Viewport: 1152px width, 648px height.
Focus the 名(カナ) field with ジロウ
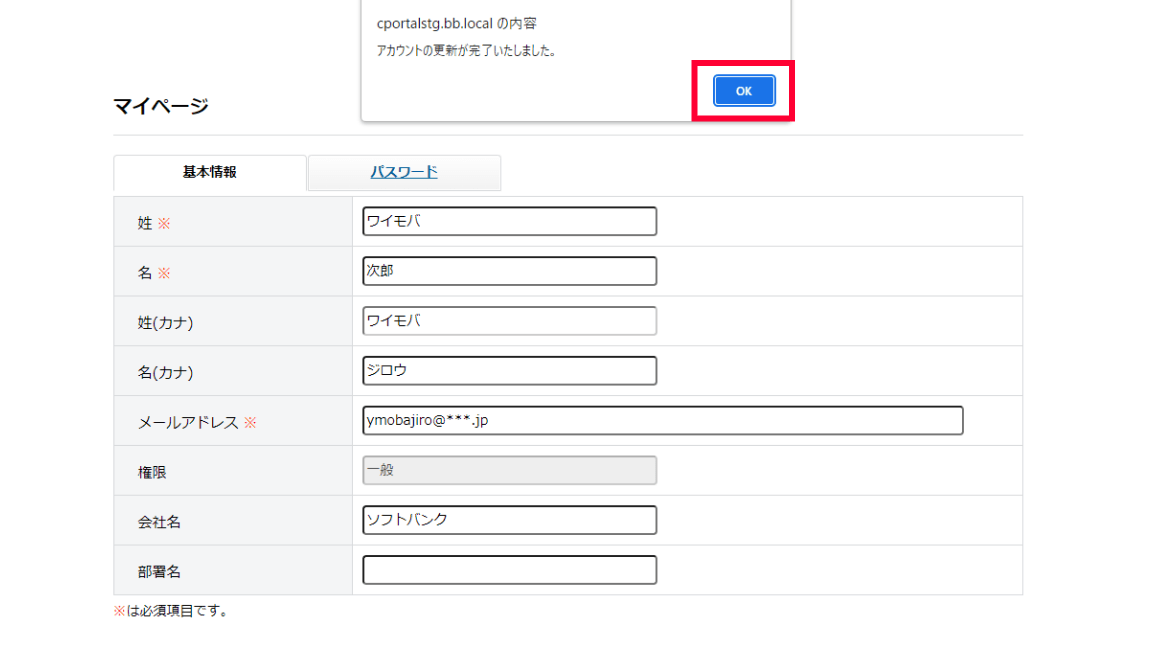pyautogui.click(x=509, y=371)
